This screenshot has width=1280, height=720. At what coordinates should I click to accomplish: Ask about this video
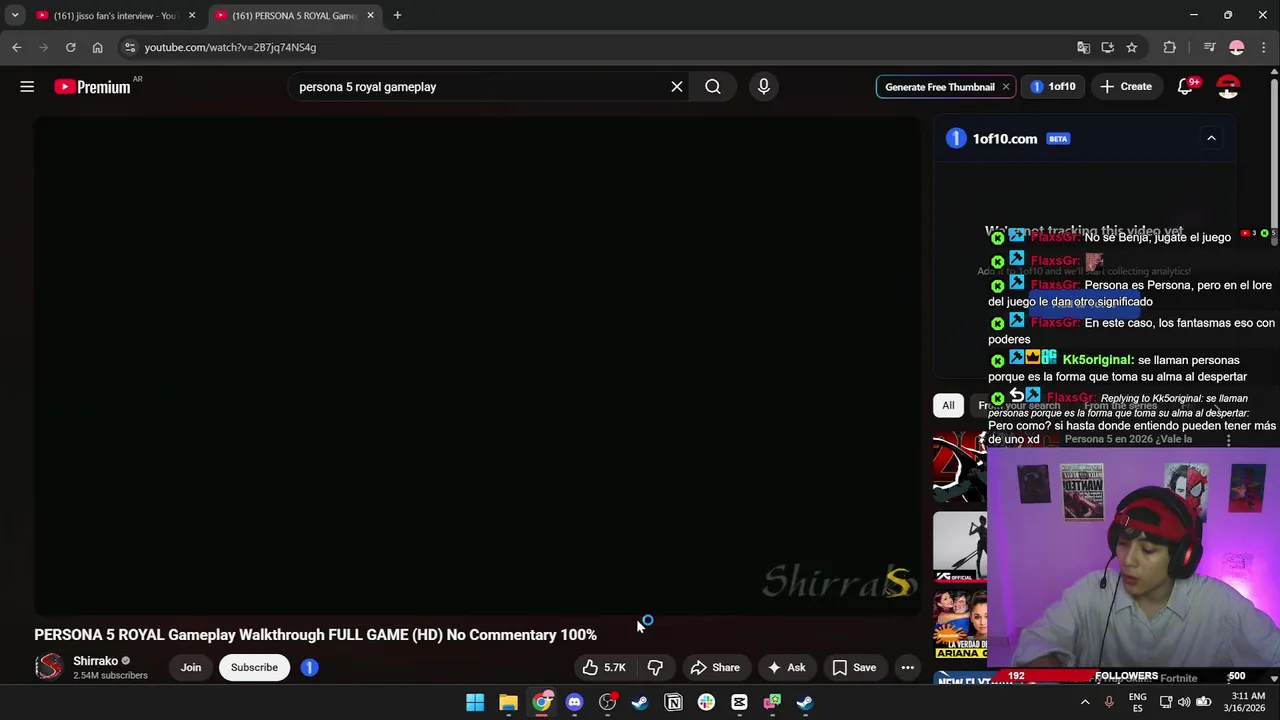[x=785, y=668]
